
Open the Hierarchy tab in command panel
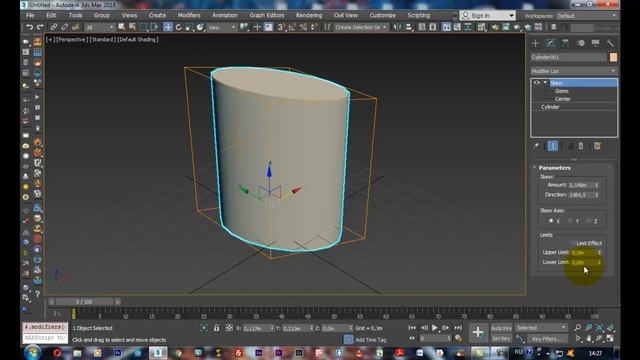click(x=565, y=43)
